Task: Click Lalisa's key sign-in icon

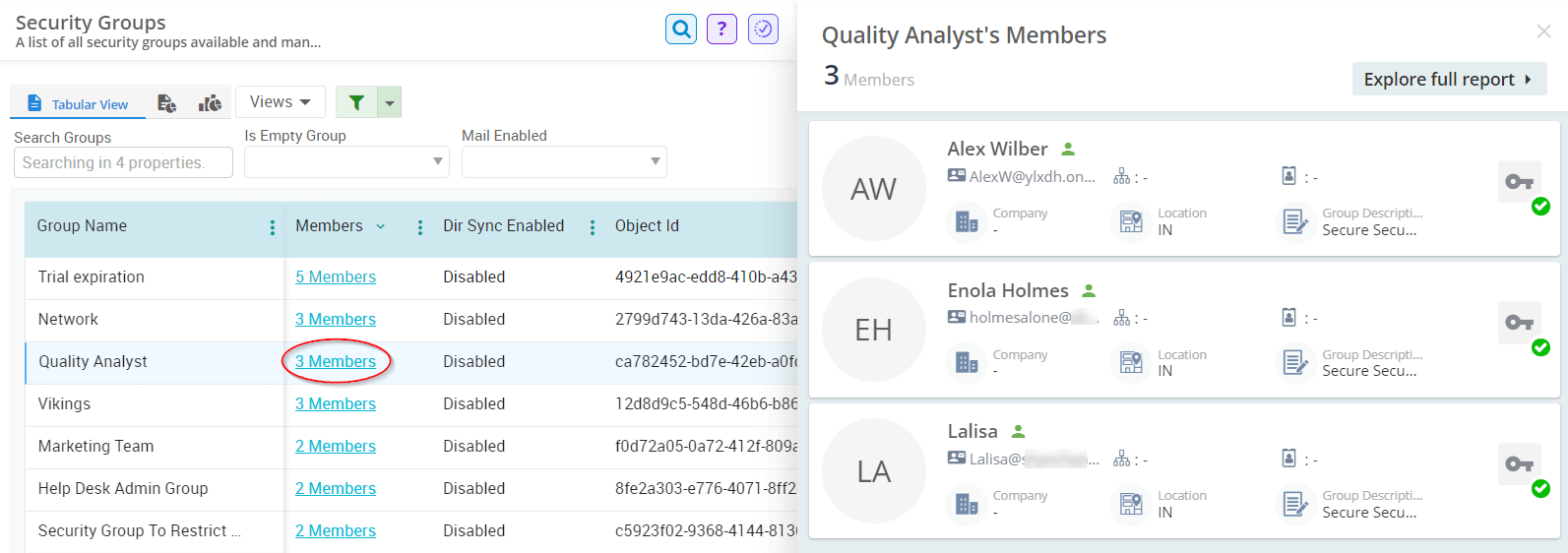Action: tap(1520, 464)
